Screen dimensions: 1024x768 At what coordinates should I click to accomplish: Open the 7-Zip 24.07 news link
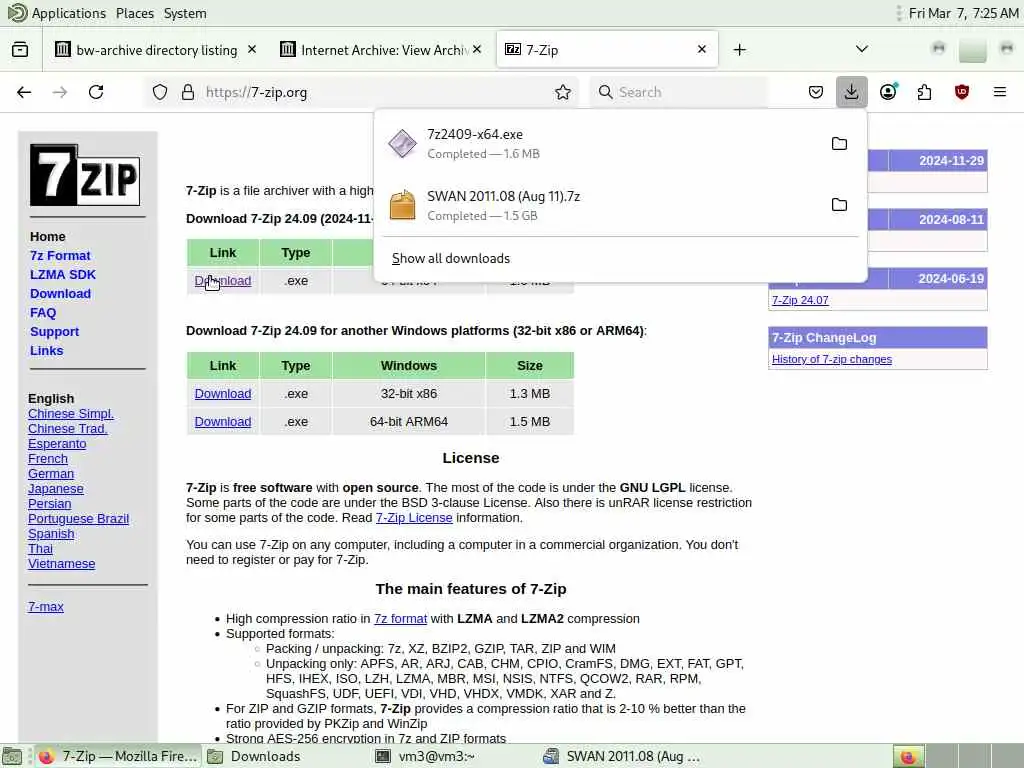click(x=800, y=300)
